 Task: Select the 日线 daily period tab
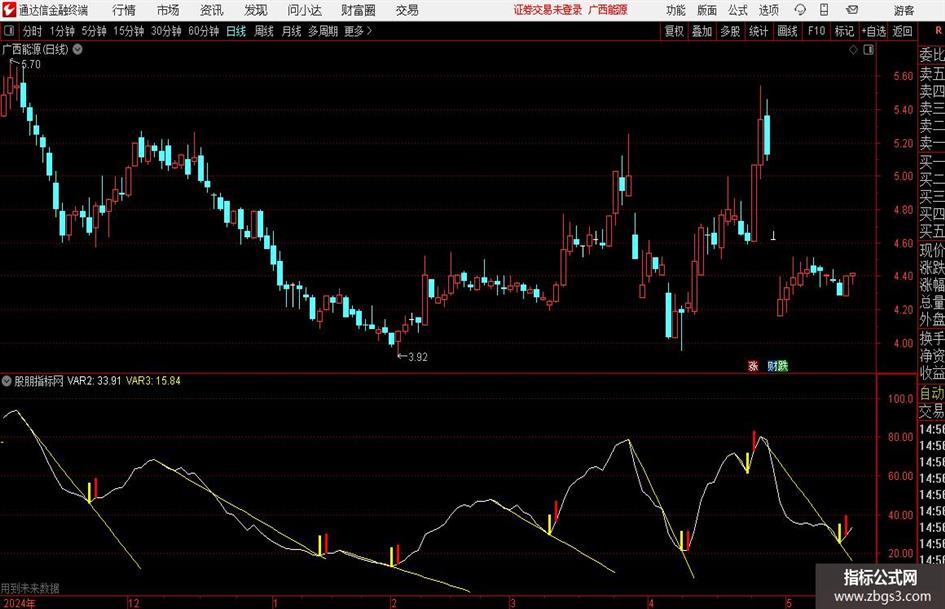[x=236, y=31]
